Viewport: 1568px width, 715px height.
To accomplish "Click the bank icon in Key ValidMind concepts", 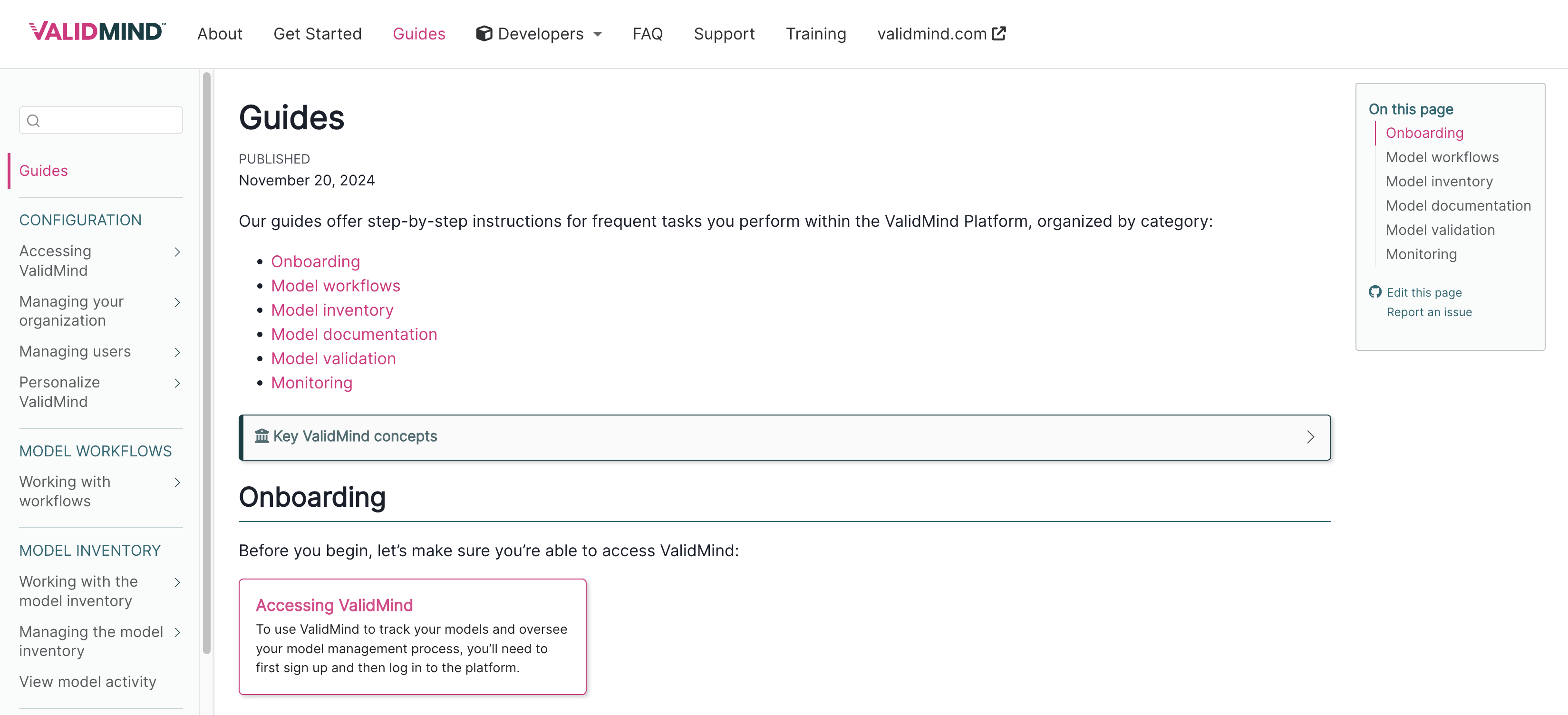I will [261, 436].
